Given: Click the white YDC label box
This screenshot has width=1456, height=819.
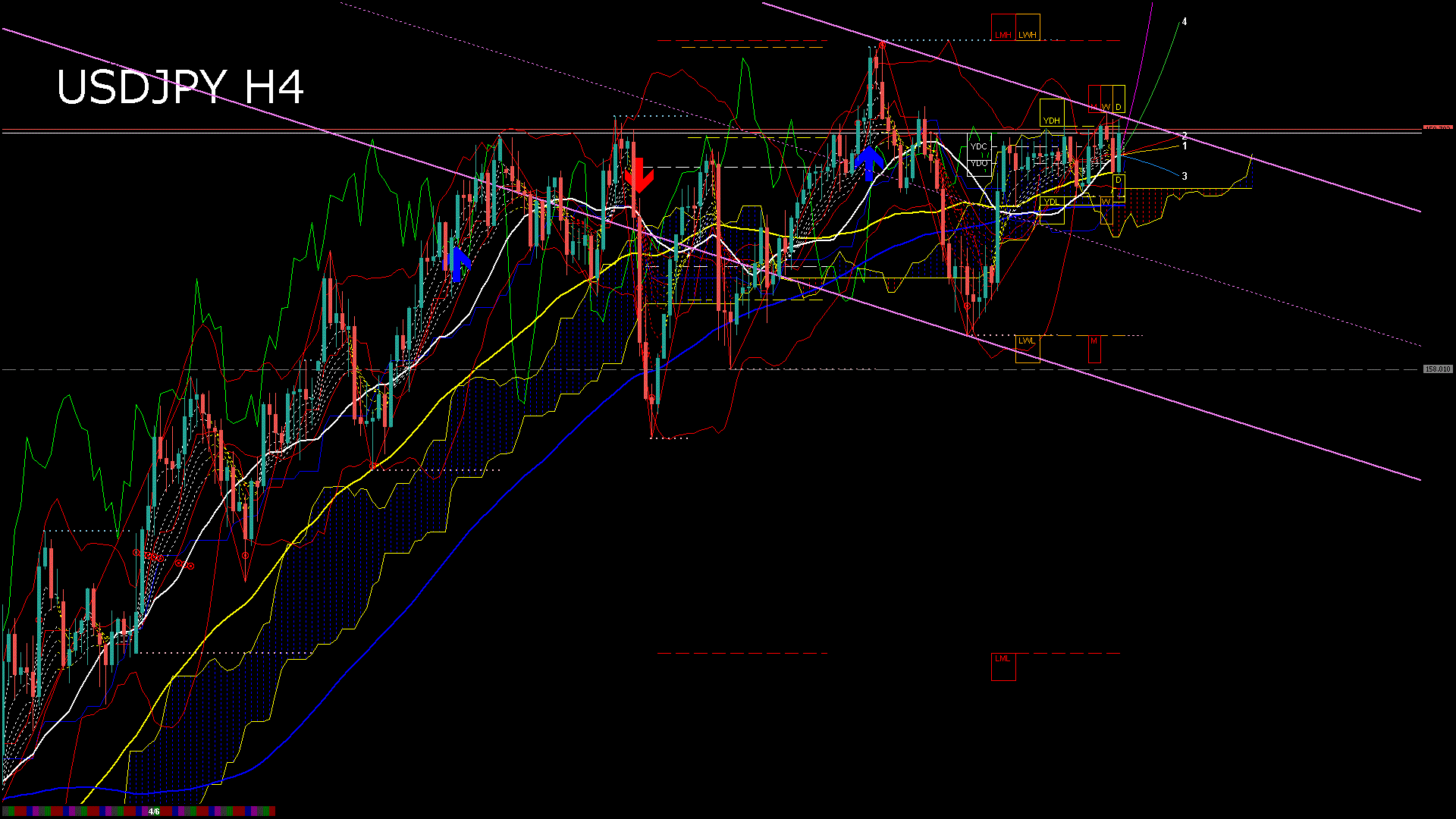Looking at the screenshot, I should [x=979, y=146].
